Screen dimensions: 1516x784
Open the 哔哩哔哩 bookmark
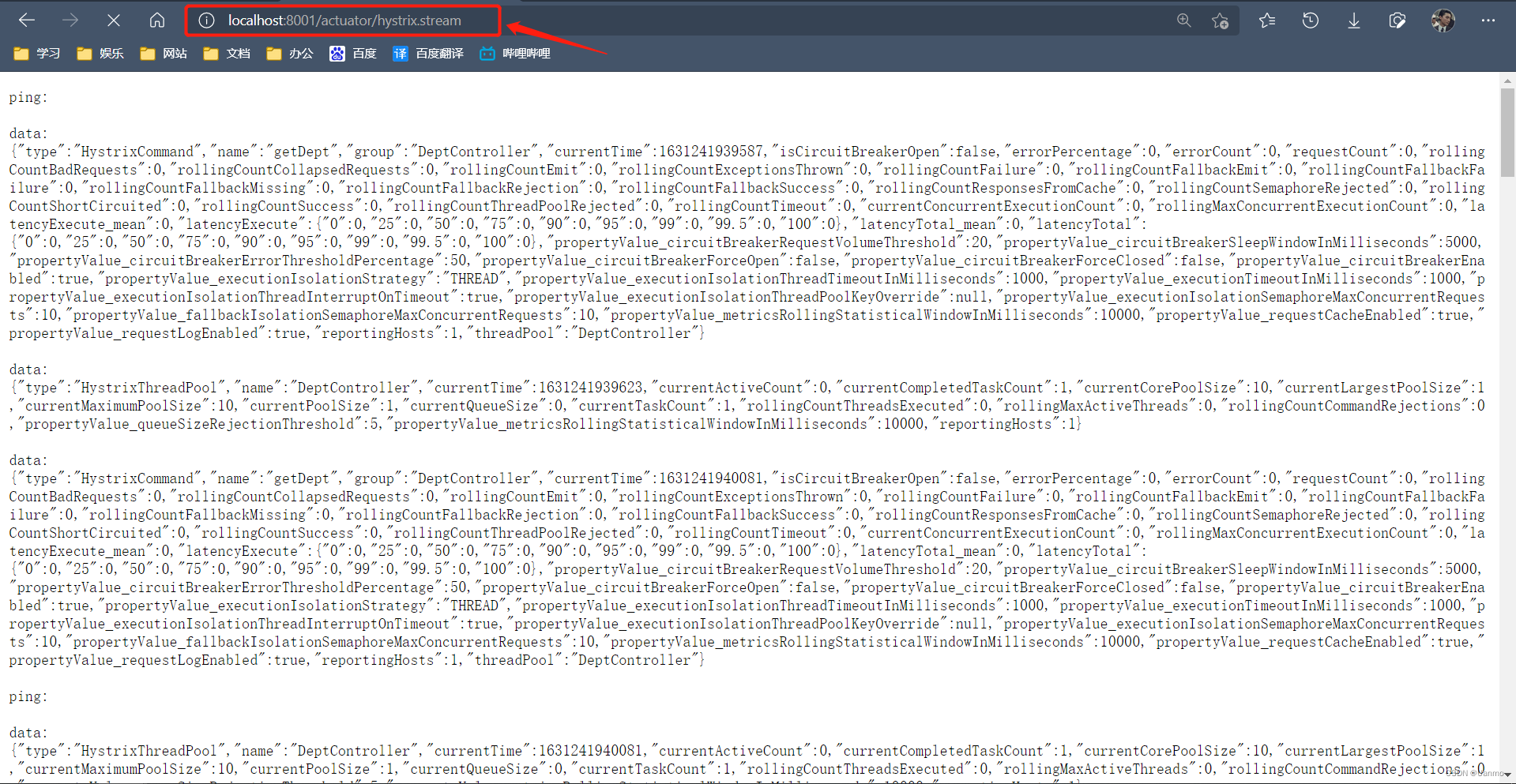pos(515,54)
